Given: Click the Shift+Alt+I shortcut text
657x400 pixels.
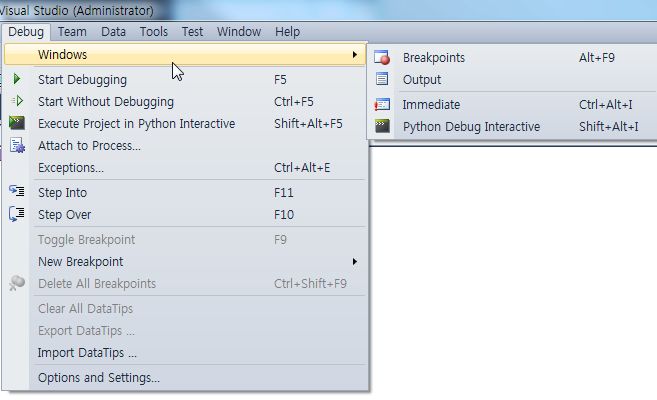Looking at the screenshot, I should coord(608,126).
